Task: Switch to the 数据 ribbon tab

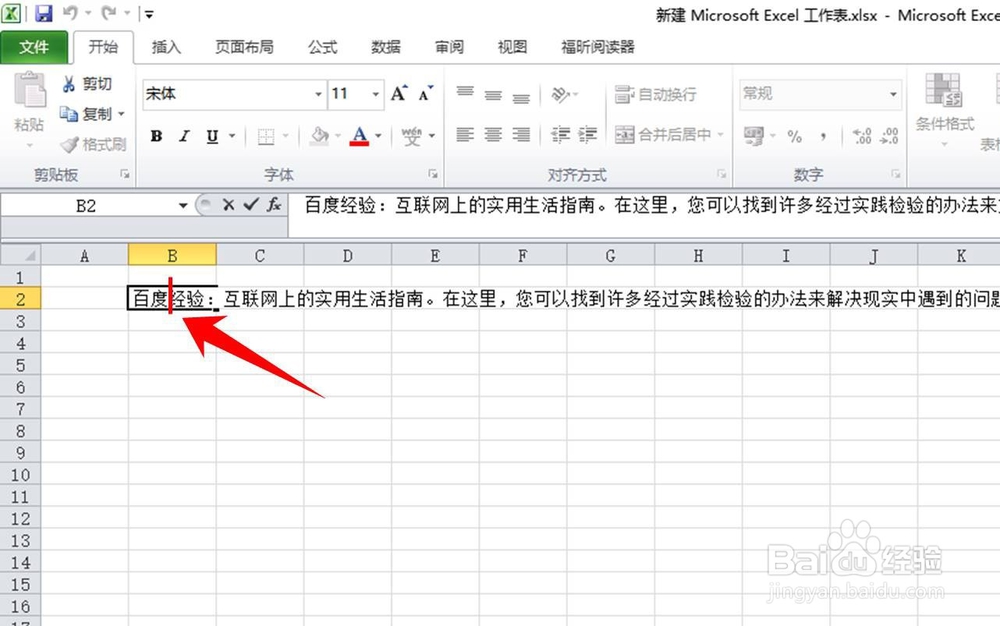Action: click(385, 46)
